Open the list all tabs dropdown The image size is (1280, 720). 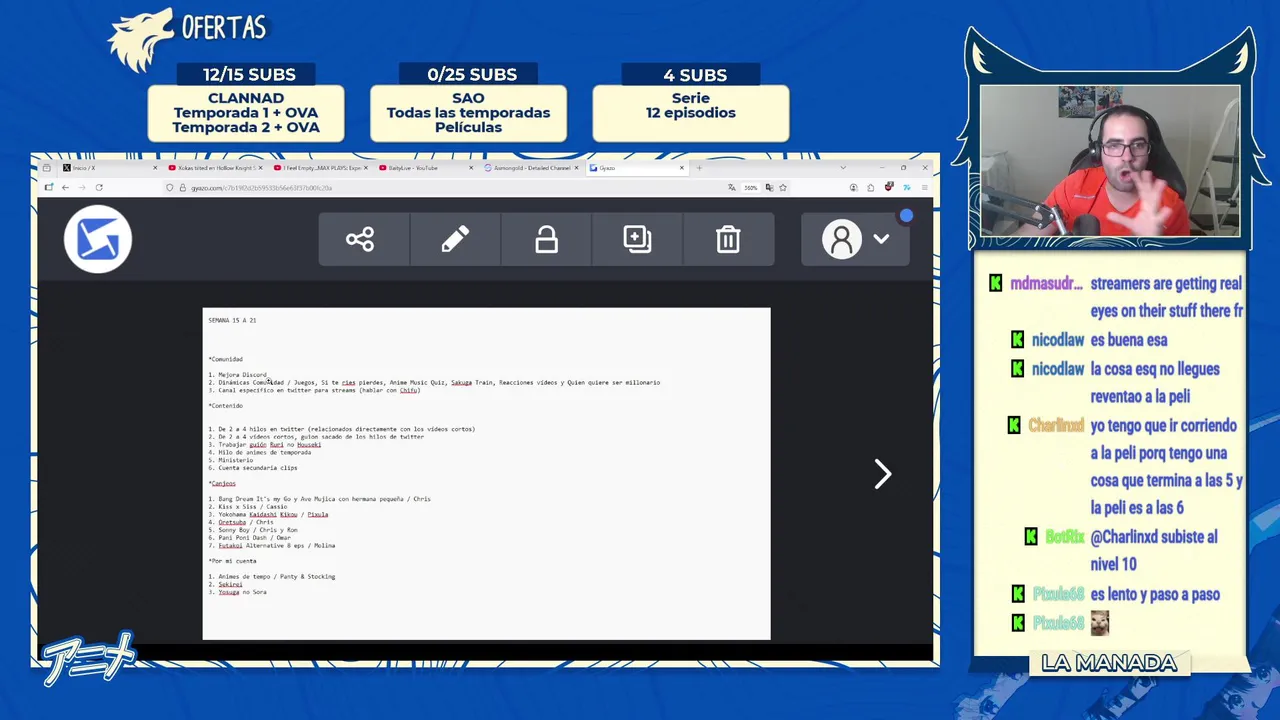pyautogui.click(x=843, y=168)
